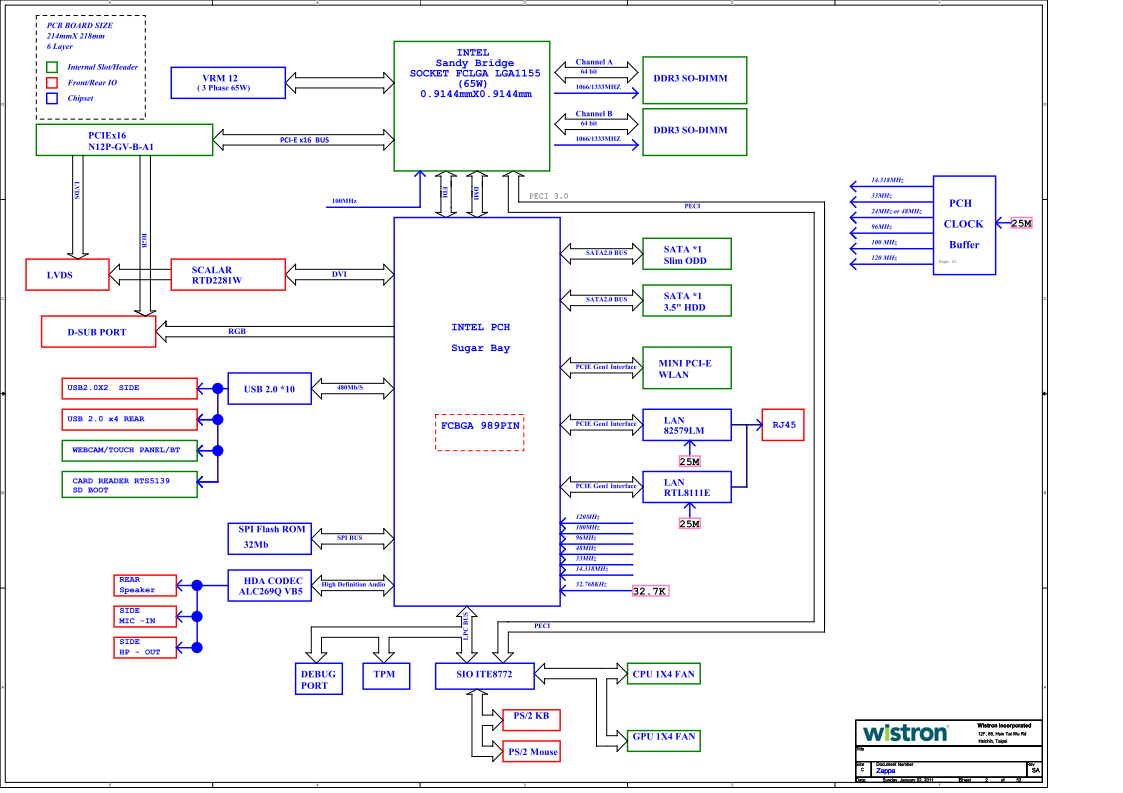Click the 480Mb/S arrow label
The height and width of the screenshot is (793, 1123).
coord(350,388)
